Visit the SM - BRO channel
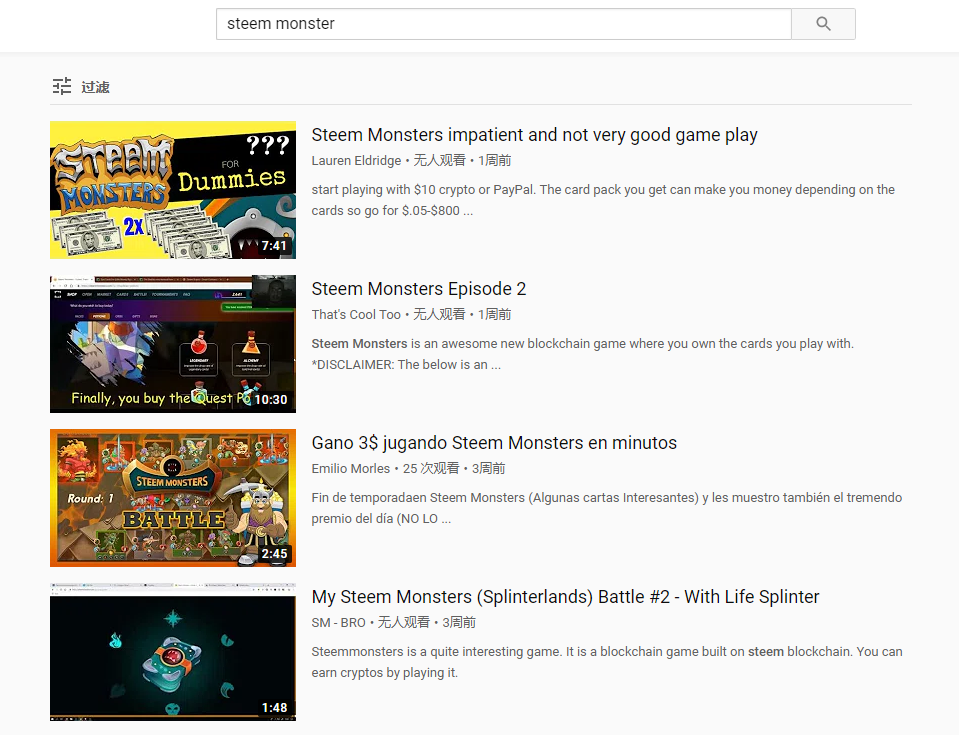Image resolution: width=959 pixels, height=735 pixels. [338, 622]
